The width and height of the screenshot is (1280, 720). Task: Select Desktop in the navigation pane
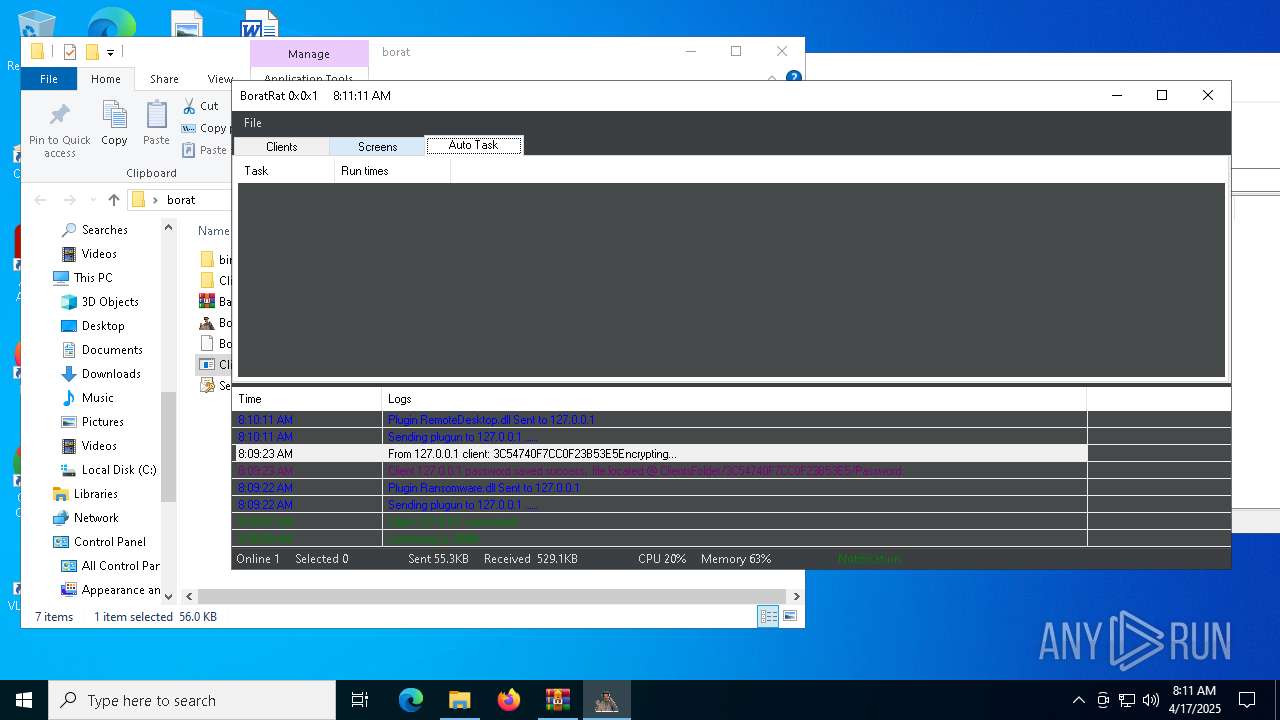[x=103, y=326]
